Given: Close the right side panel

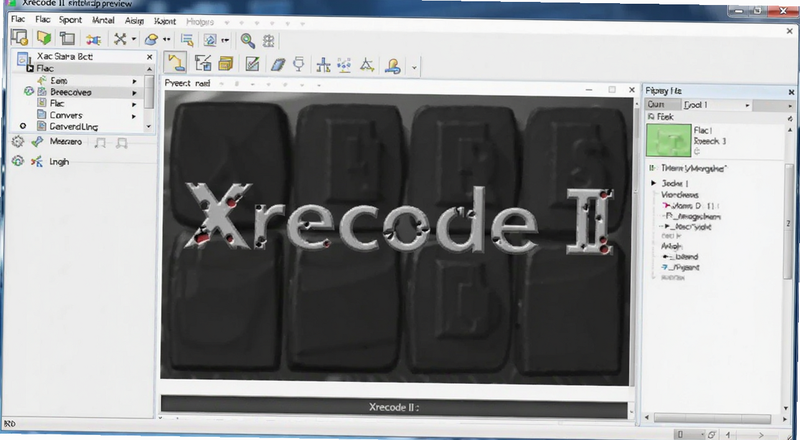Looking at the screenshot, I should (x=791, y=92).
